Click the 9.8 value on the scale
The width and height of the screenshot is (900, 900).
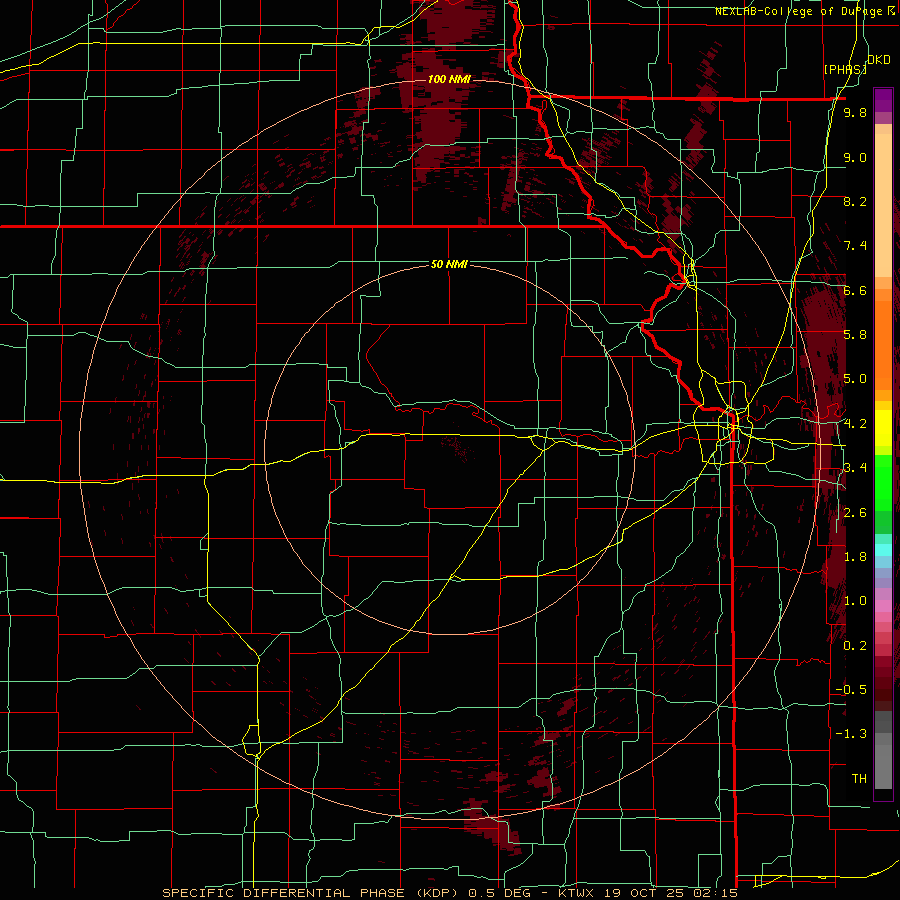point(855,112)
